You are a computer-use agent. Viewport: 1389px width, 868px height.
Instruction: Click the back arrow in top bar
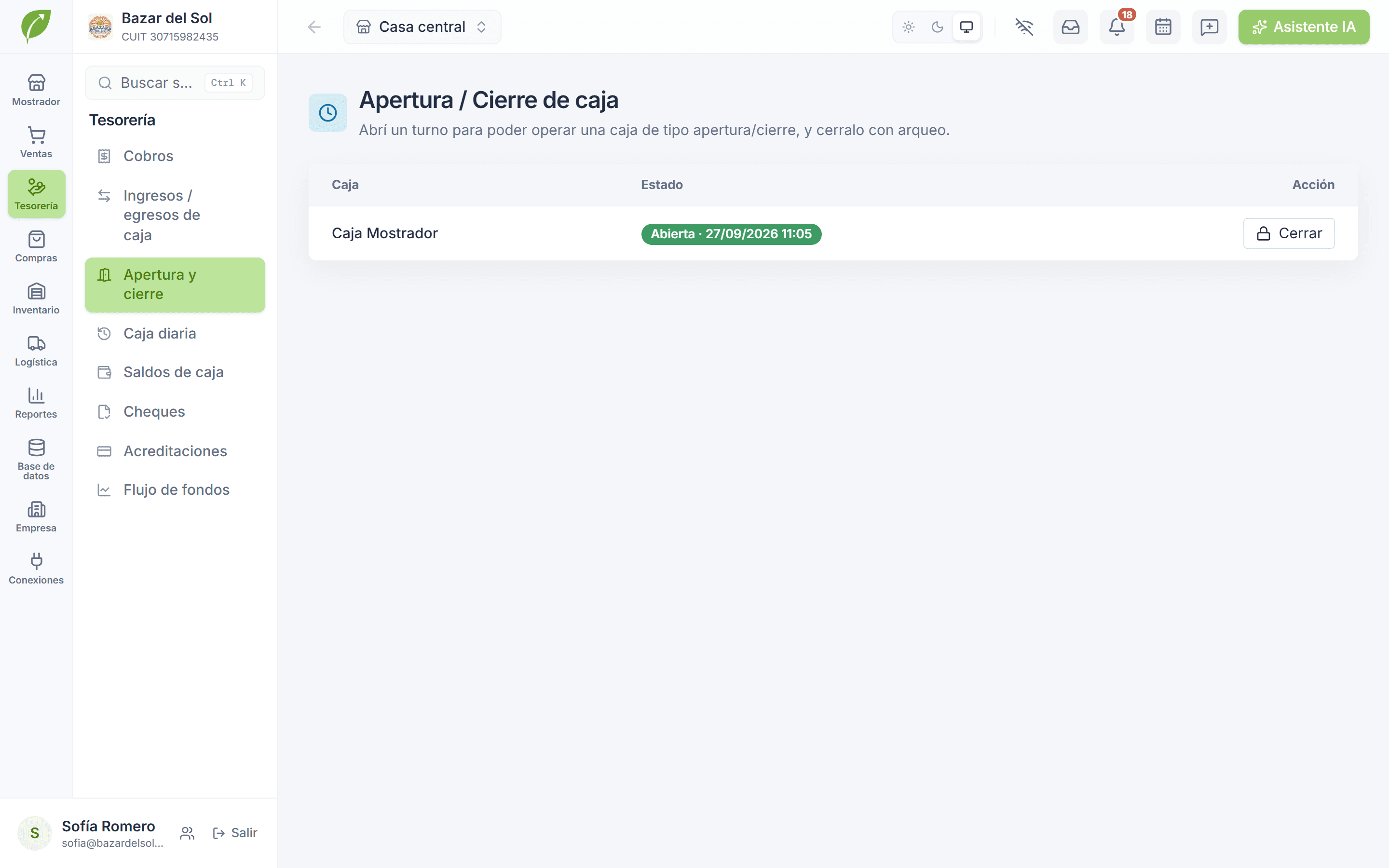314,27
